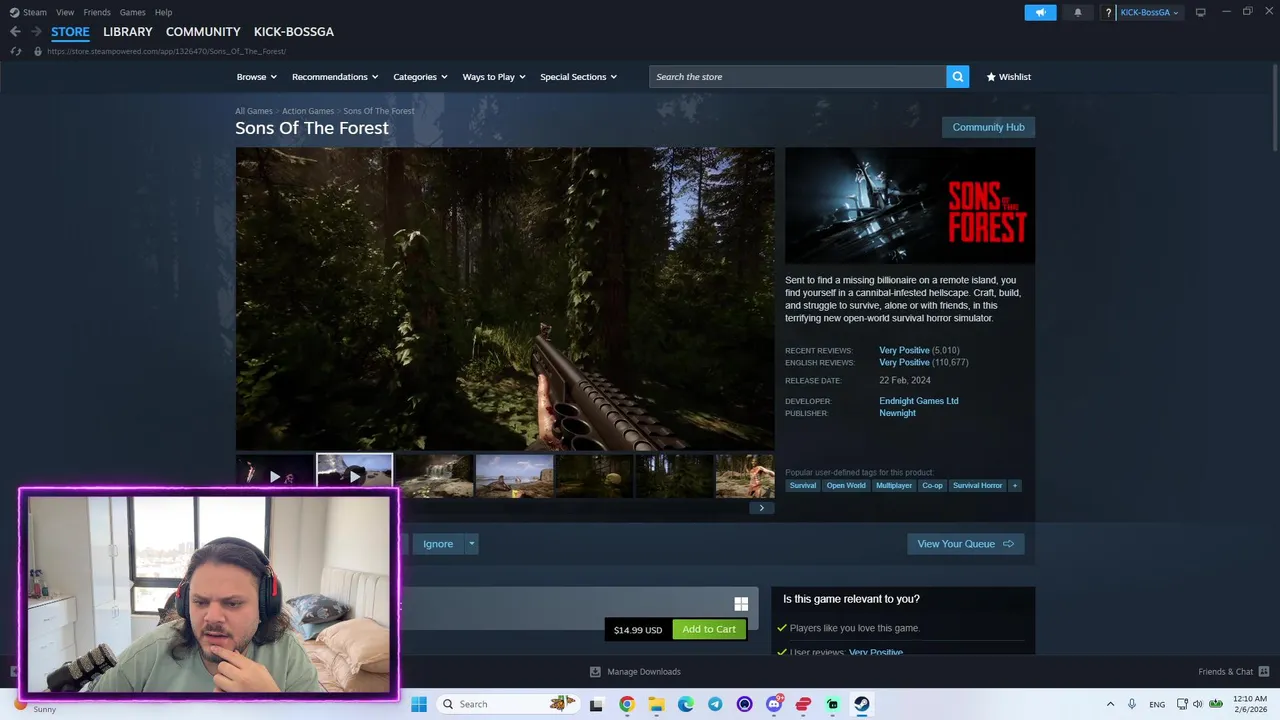Open the Help menu
Viewport: 1280px width, 720px height.
(163, 12)
